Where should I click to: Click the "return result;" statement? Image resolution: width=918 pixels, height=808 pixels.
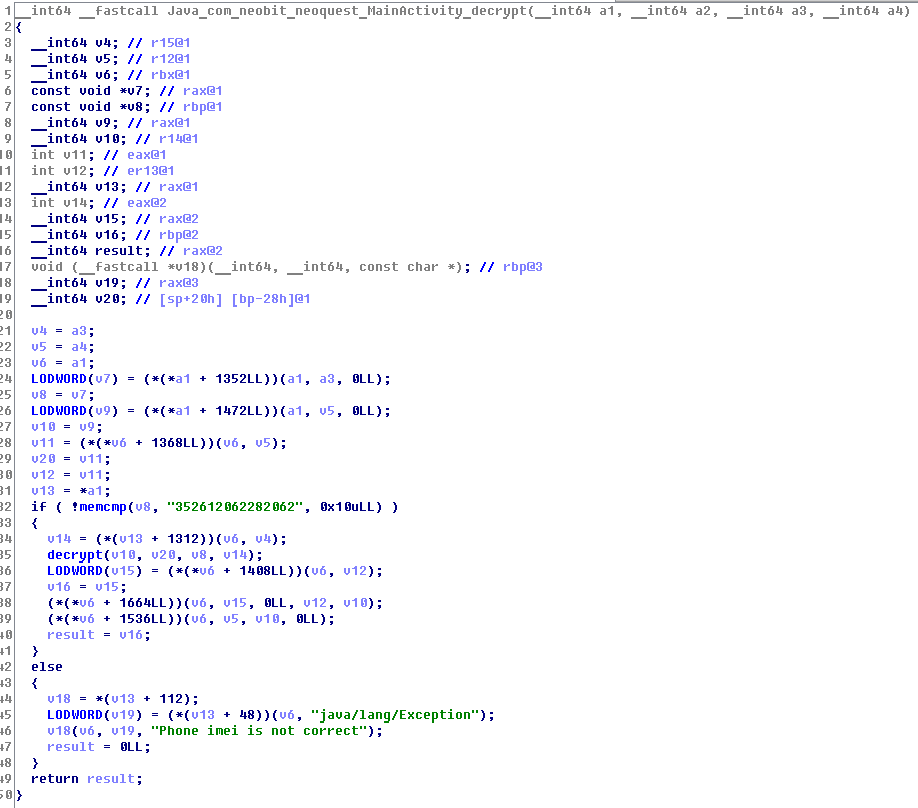pos(87,779)
